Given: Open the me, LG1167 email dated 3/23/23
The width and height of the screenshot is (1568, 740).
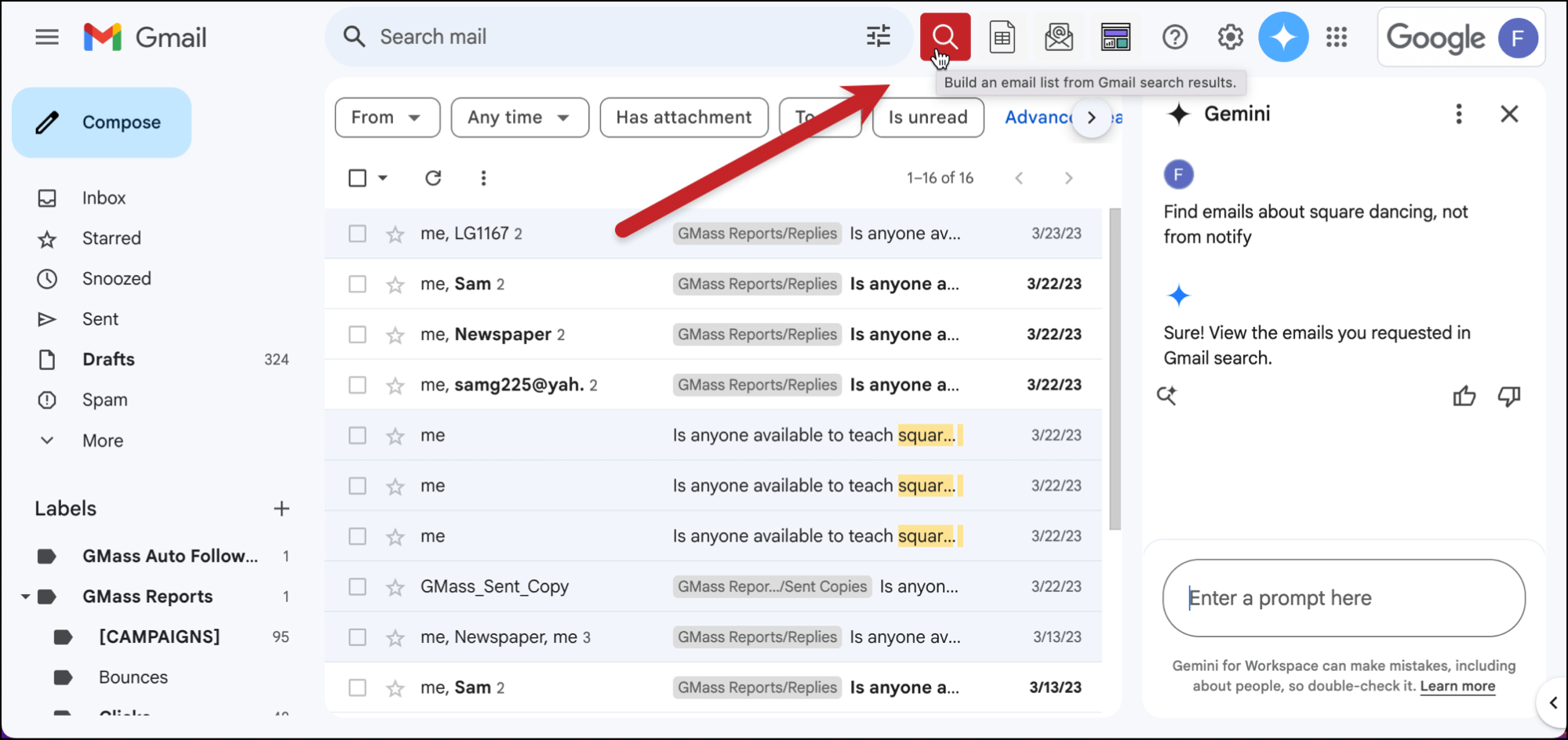Looking at the screenshot, I should pos(714,234).
